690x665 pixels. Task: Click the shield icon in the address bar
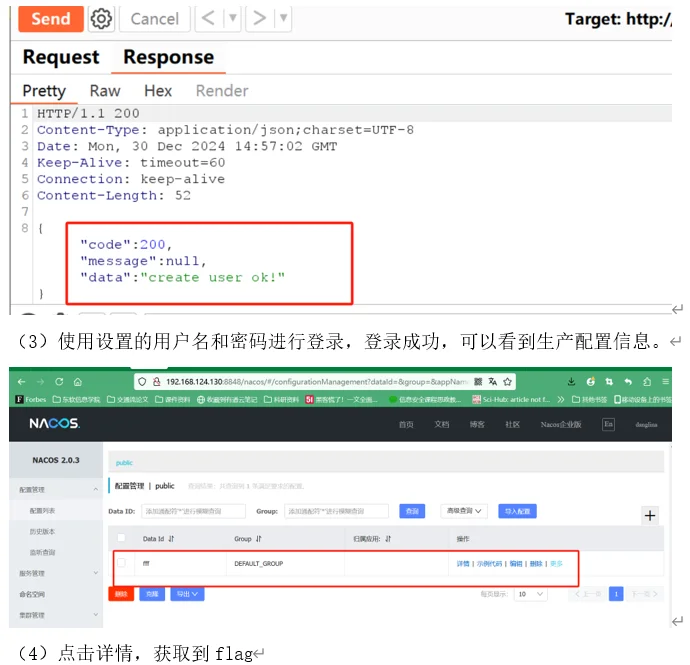[142, 382]
